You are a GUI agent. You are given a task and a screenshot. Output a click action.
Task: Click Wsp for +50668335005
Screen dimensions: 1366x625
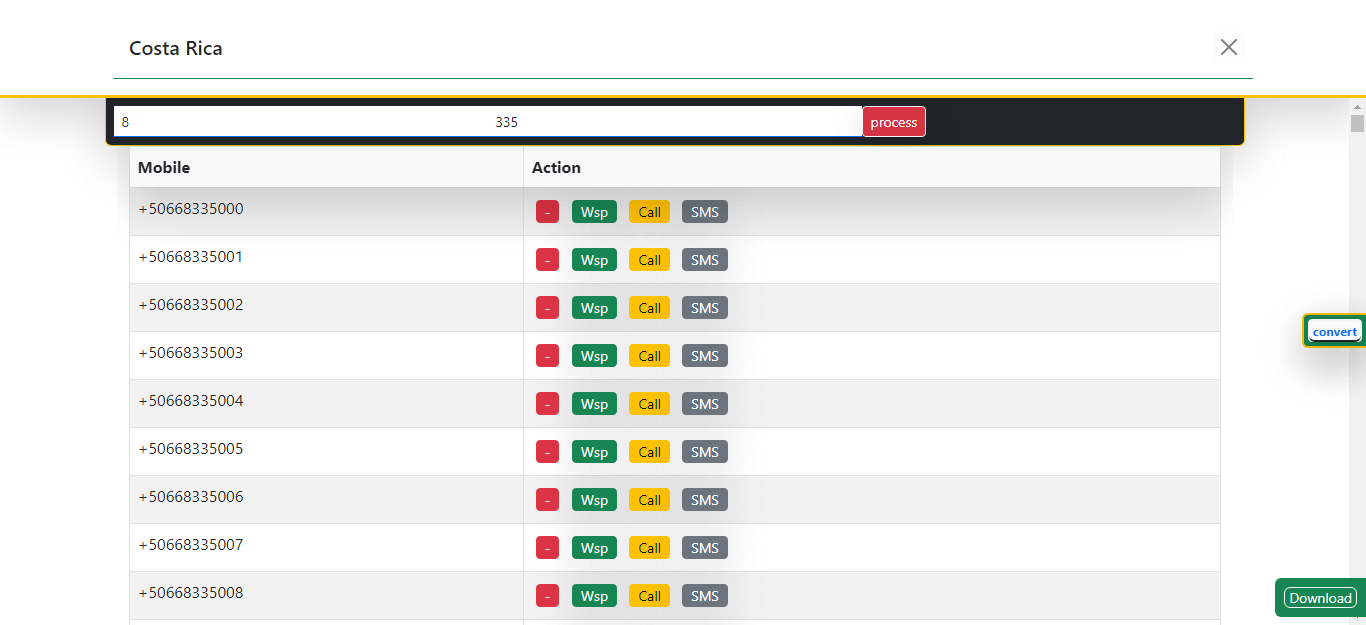tap(594, 452)
